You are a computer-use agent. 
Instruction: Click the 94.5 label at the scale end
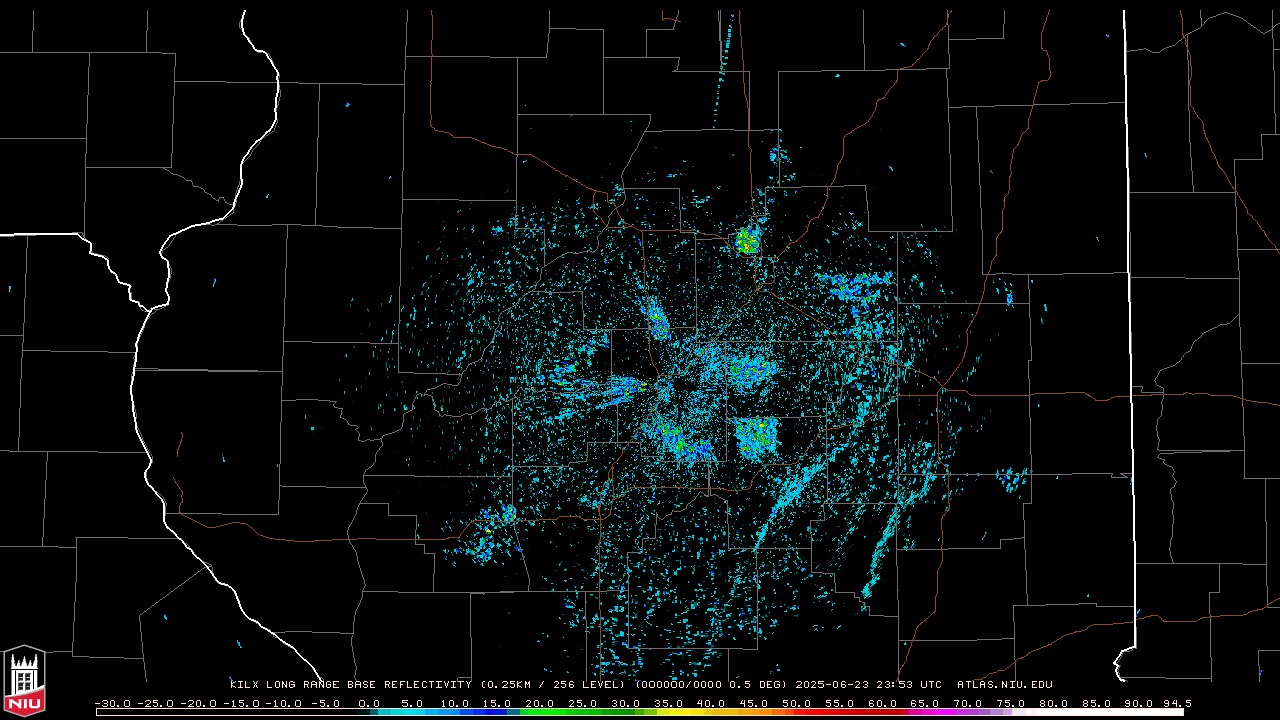click(1177, 704)
